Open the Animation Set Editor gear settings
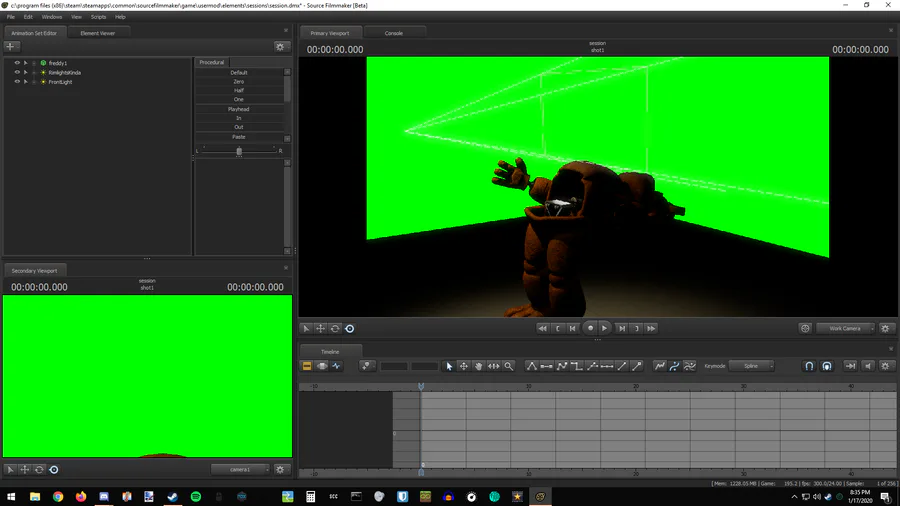900x506 pixels. pos(281,46)
